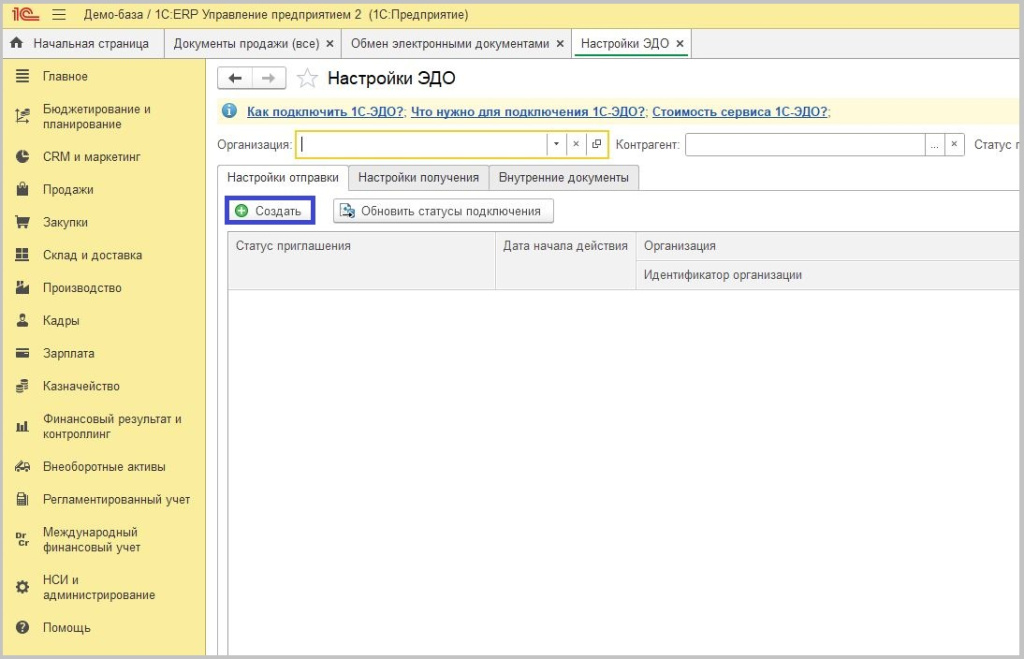Open link Как подключить 1С-ЭДО?

click(325, 112)
